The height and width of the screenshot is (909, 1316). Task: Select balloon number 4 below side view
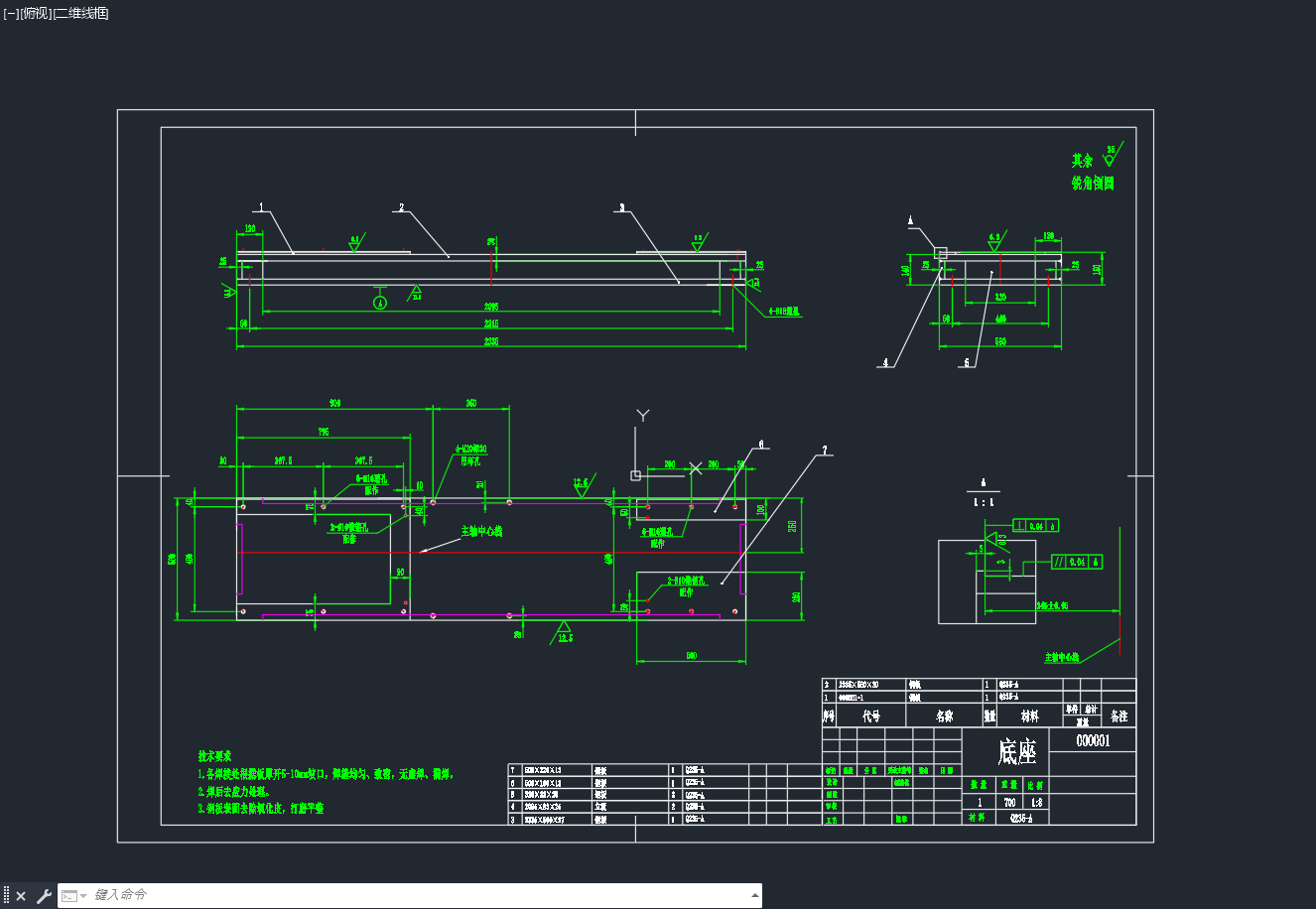coord(886,363)
